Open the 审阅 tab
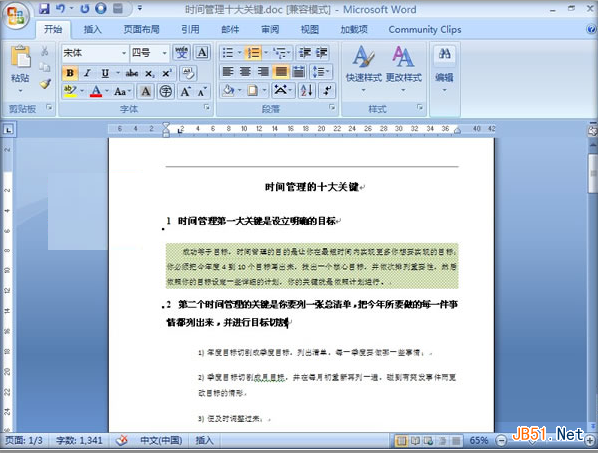This screenshot has height=453, width=598. [x=270, y=29]
